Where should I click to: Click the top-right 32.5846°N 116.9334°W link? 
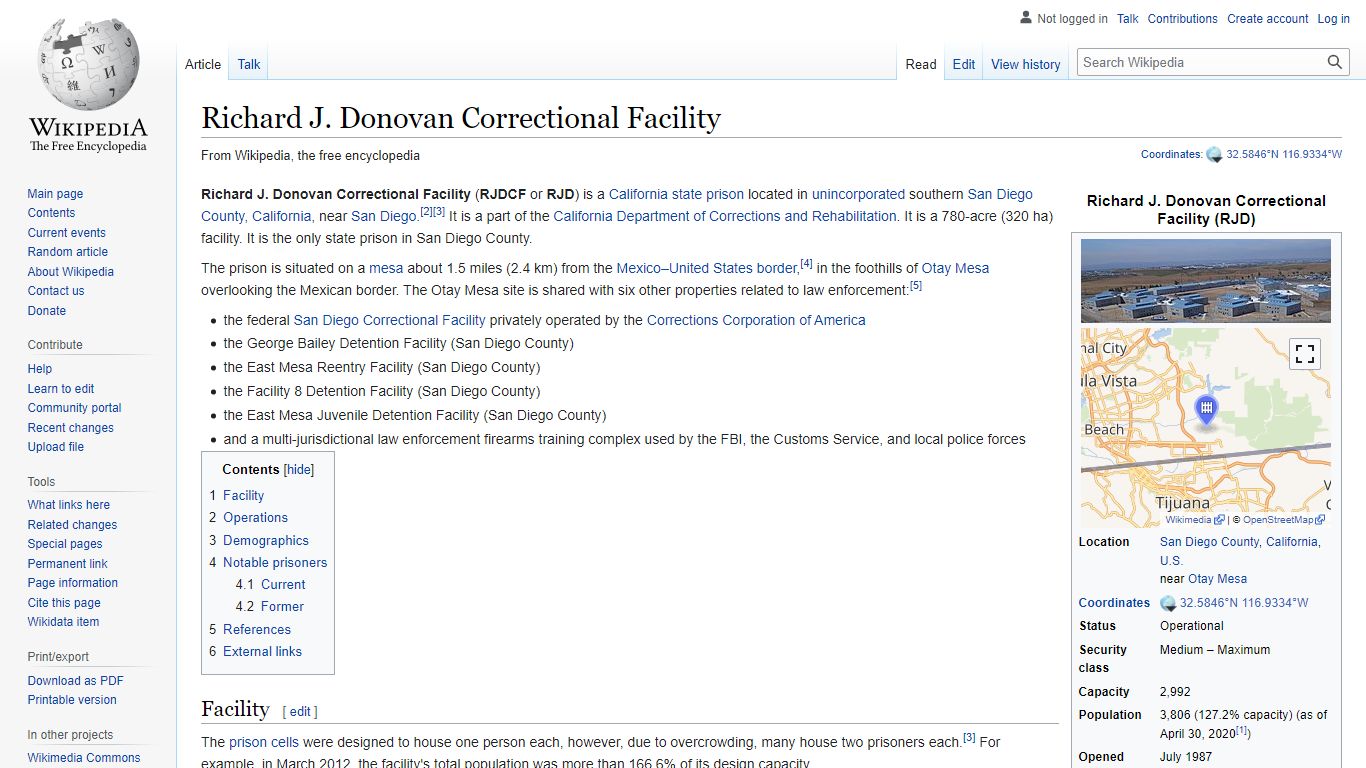pos(1284,155)
